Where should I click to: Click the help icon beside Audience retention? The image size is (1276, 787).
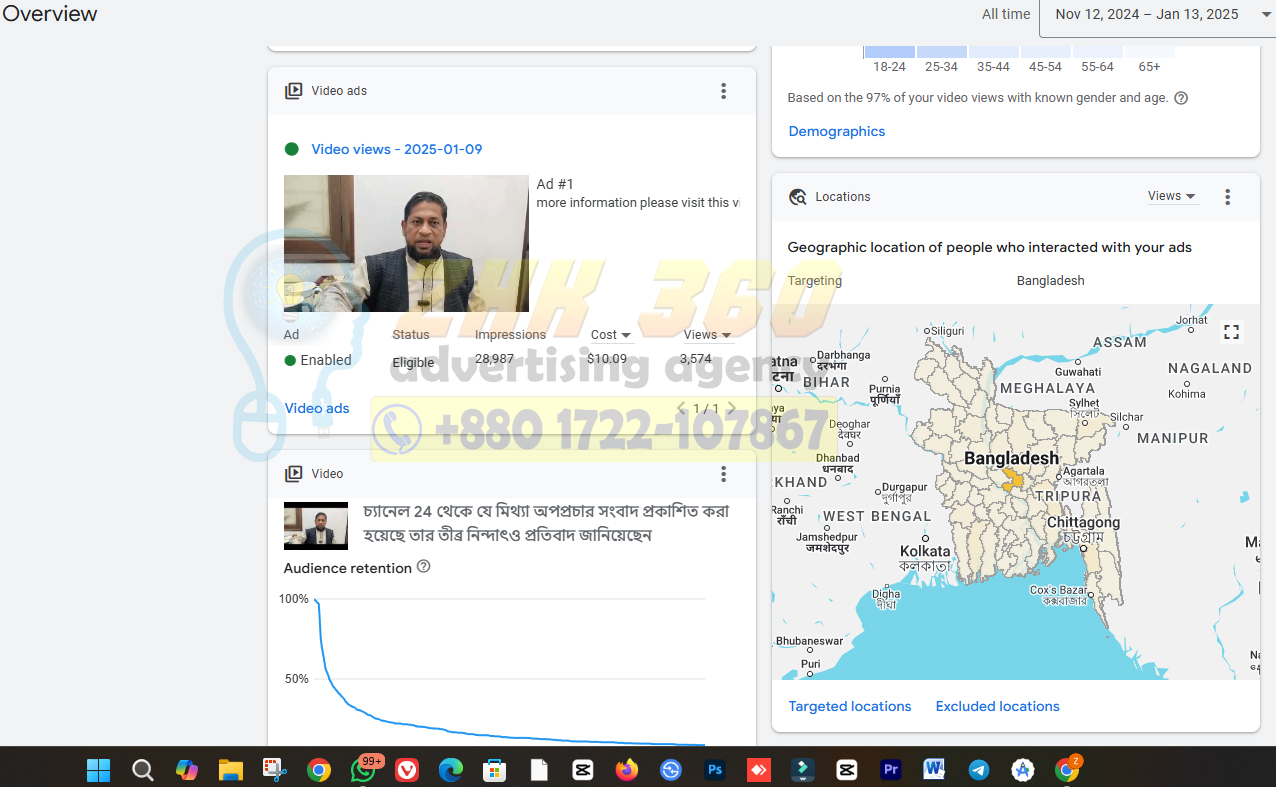click(423, 567)
